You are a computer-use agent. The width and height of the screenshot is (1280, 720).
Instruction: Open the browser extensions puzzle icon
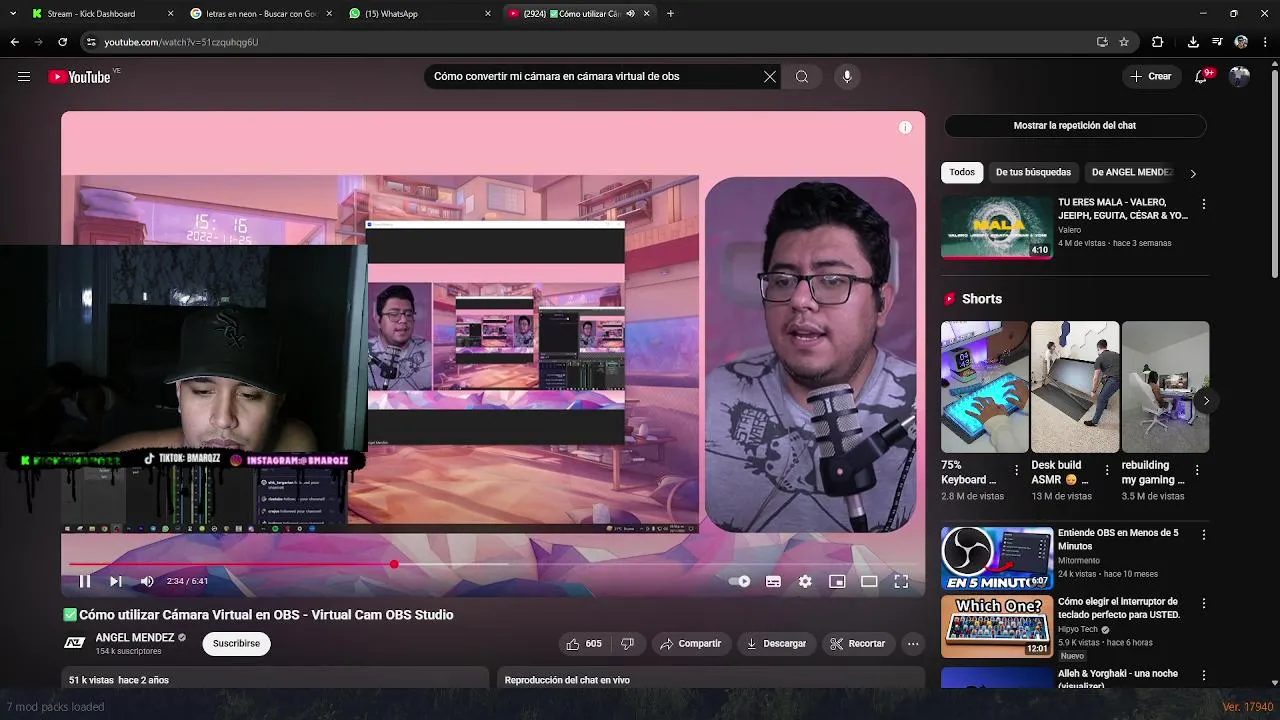(1158, 42)
